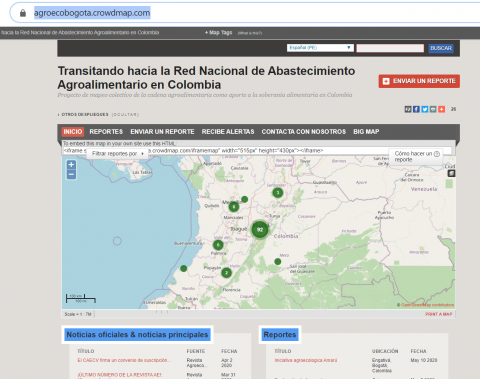Zoom out the map with minus button
This screenshot has height=379, width=480.
[x=71, y=174]
